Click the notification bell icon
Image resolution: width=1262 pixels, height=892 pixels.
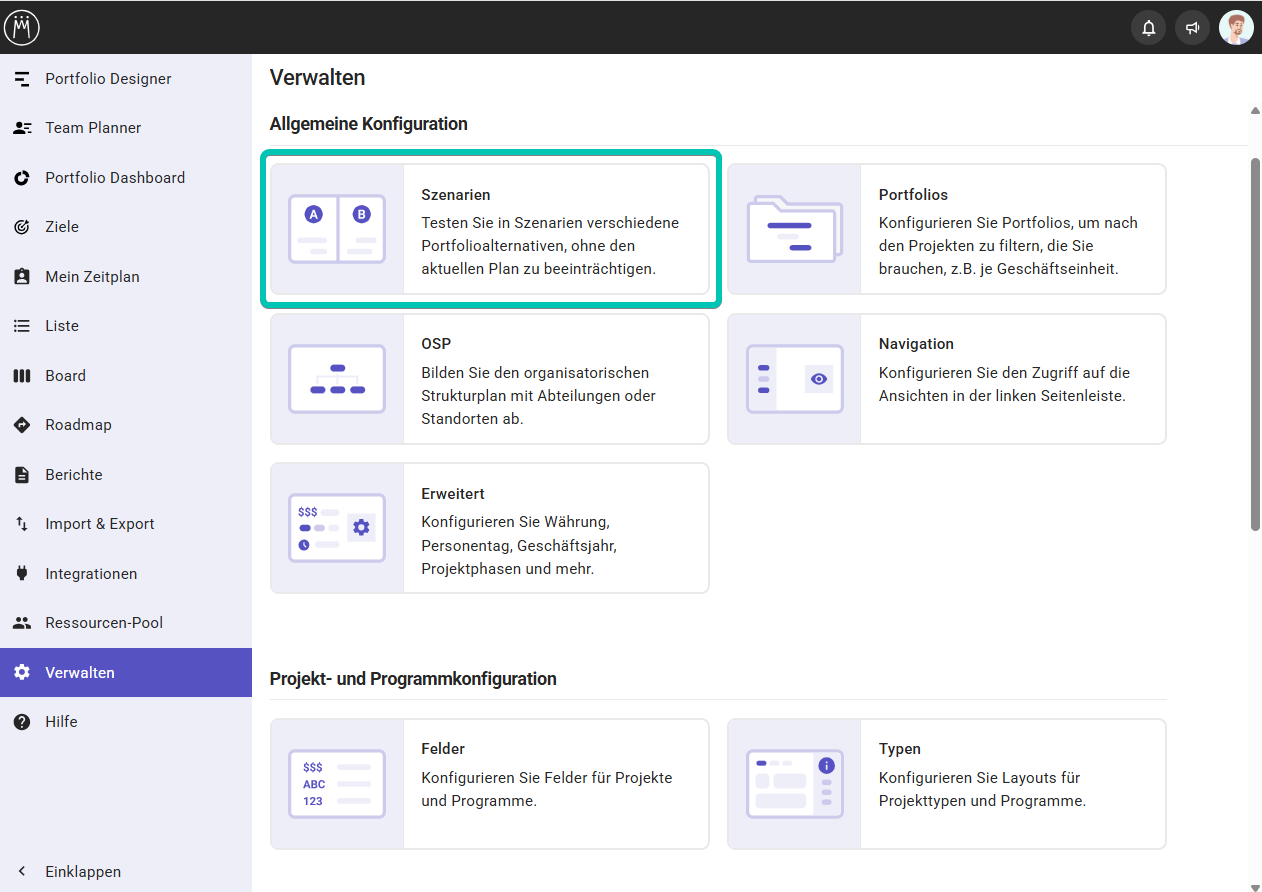(1148, 28)
